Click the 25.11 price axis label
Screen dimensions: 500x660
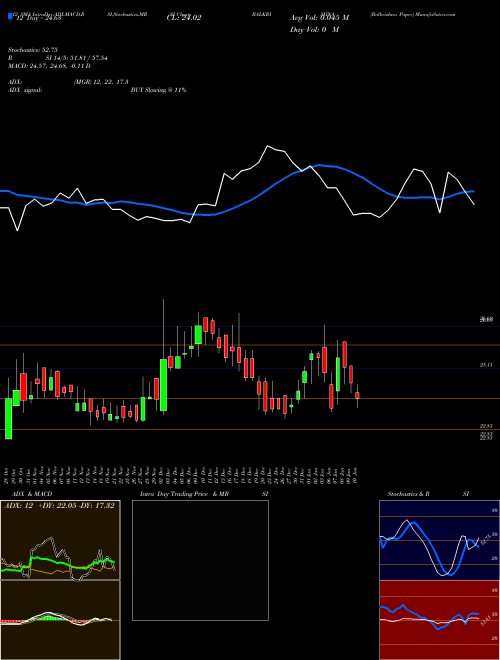(x=486, y=365)
